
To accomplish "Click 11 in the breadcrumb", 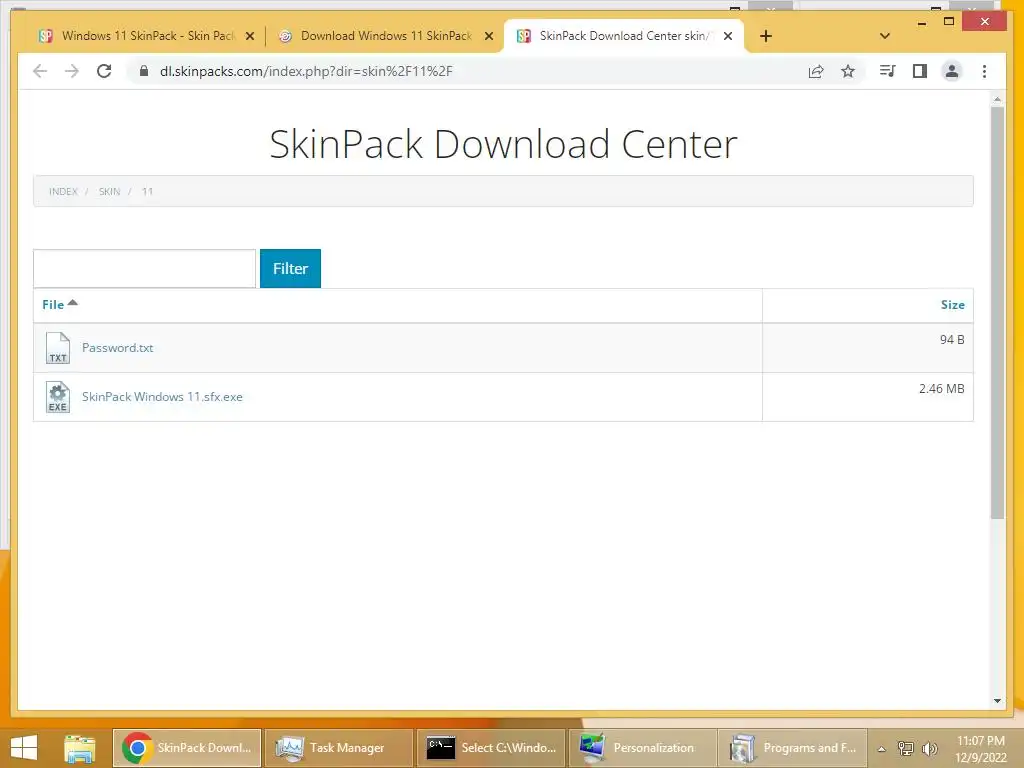I will pos(147,191).
